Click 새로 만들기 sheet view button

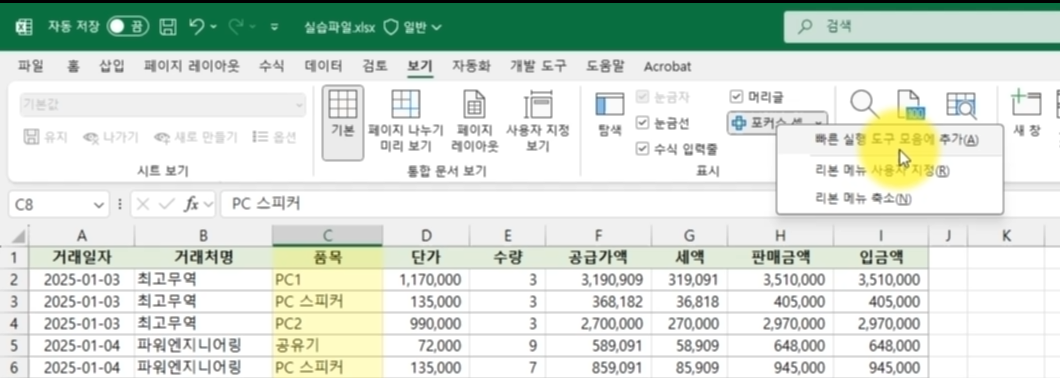pos(196,137)
